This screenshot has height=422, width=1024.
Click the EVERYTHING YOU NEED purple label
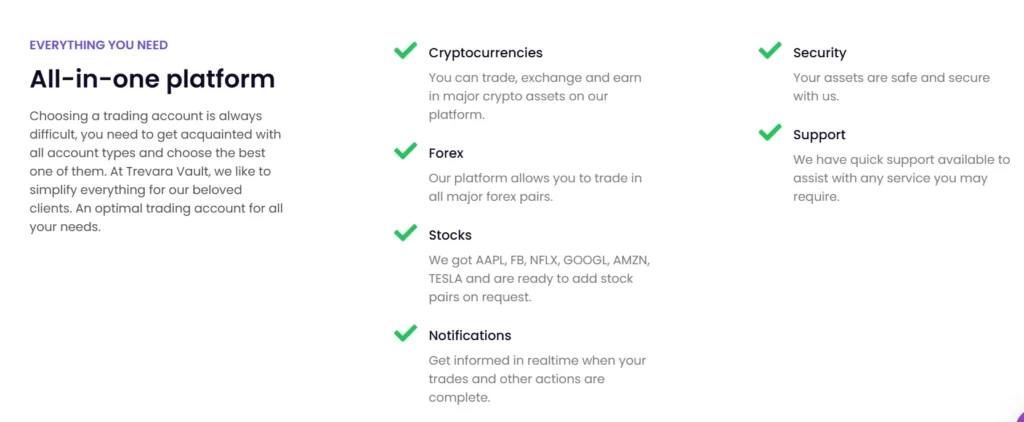pos(98,45)
